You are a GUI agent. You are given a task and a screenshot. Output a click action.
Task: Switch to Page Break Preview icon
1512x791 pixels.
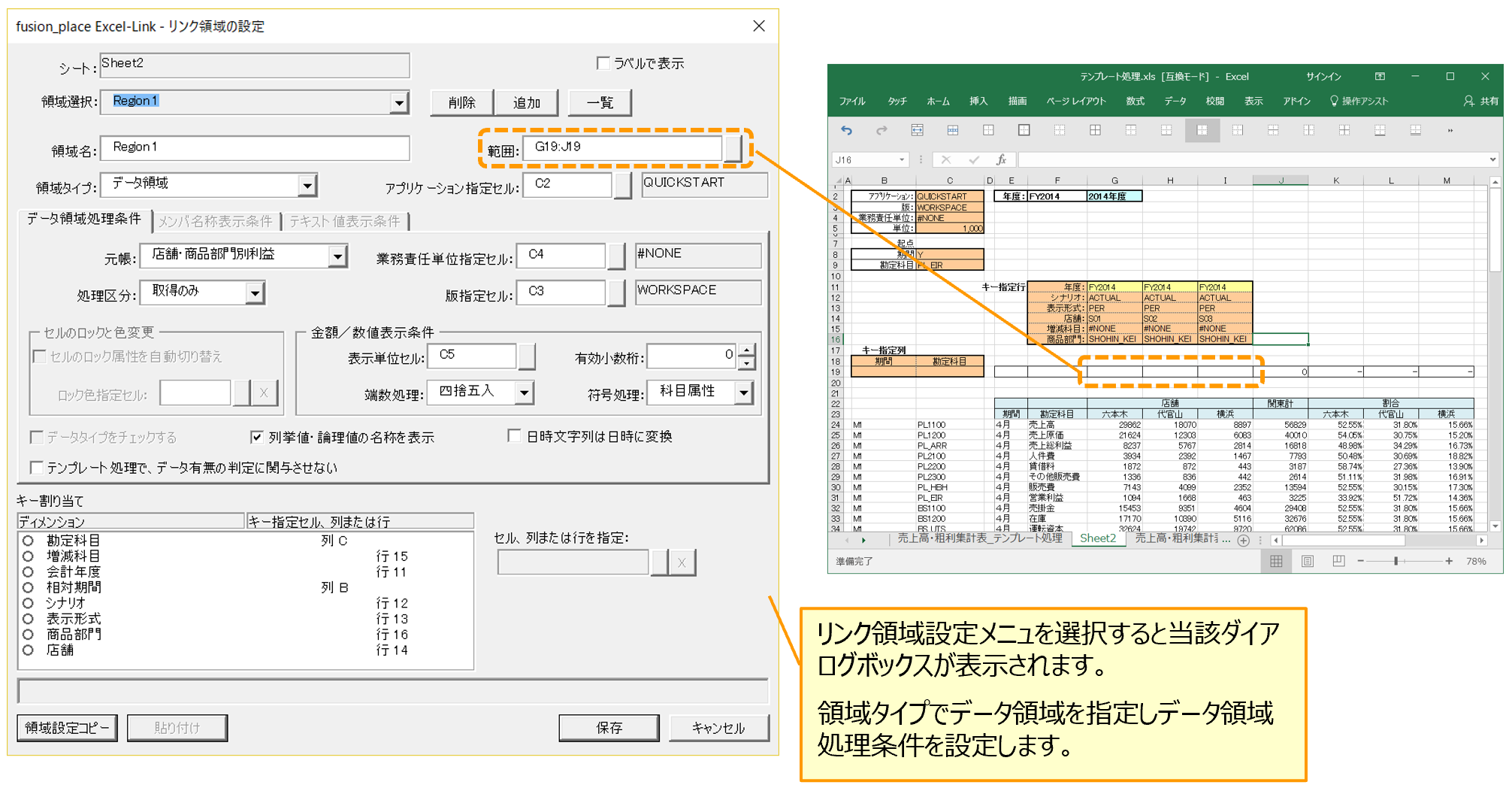1338,561
